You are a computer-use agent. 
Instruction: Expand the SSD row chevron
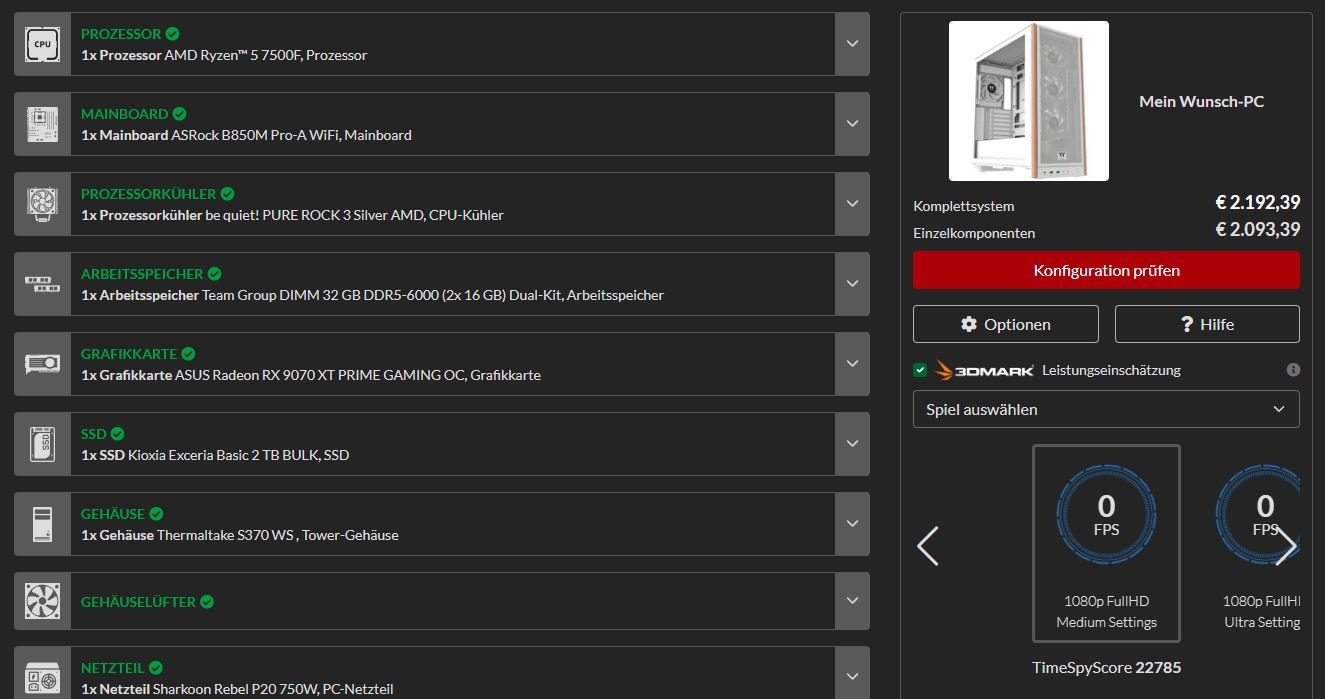click(852, 444)
